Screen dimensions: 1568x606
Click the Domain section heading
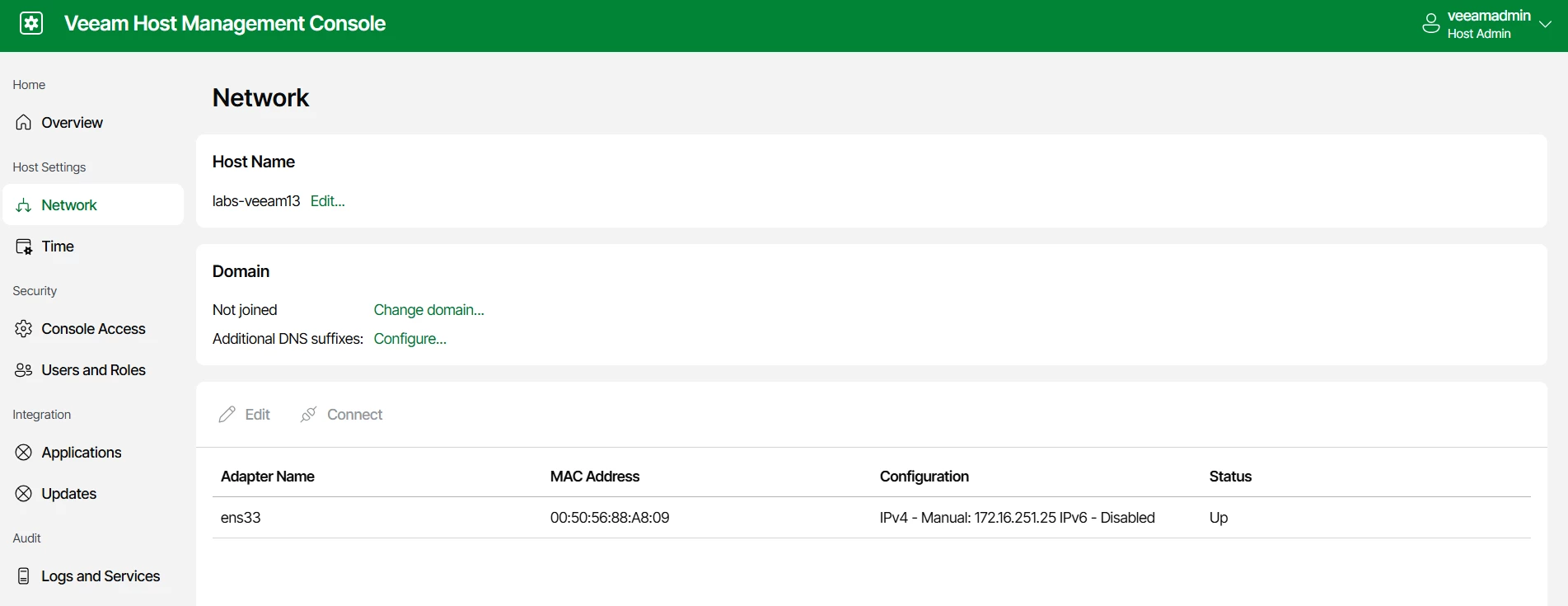click(x=241, y=271)
